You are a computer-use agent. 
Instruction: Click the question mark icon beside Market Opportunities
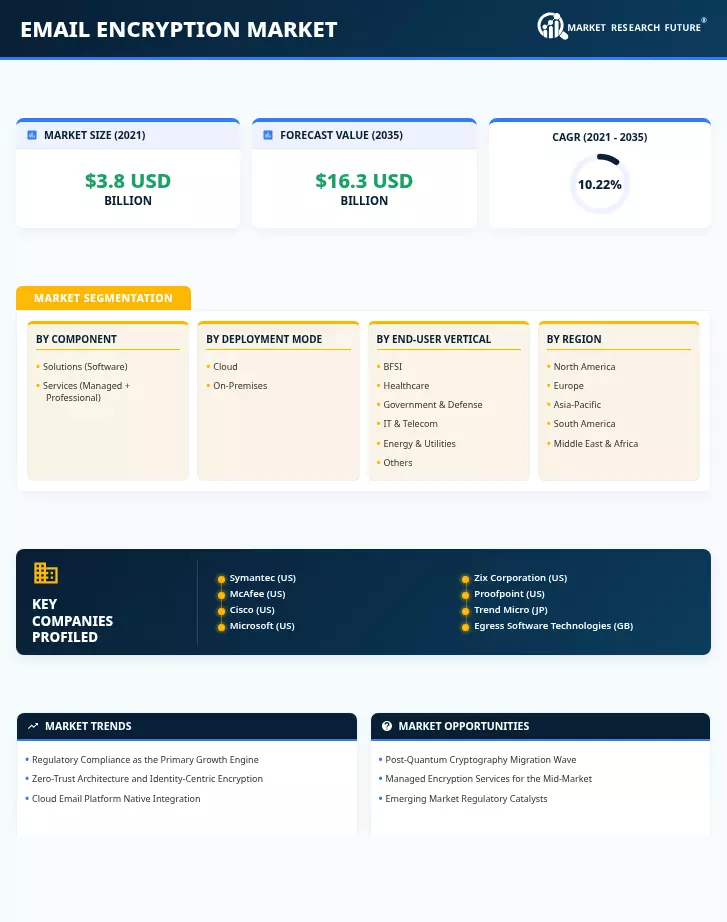(x=386, y=726)
